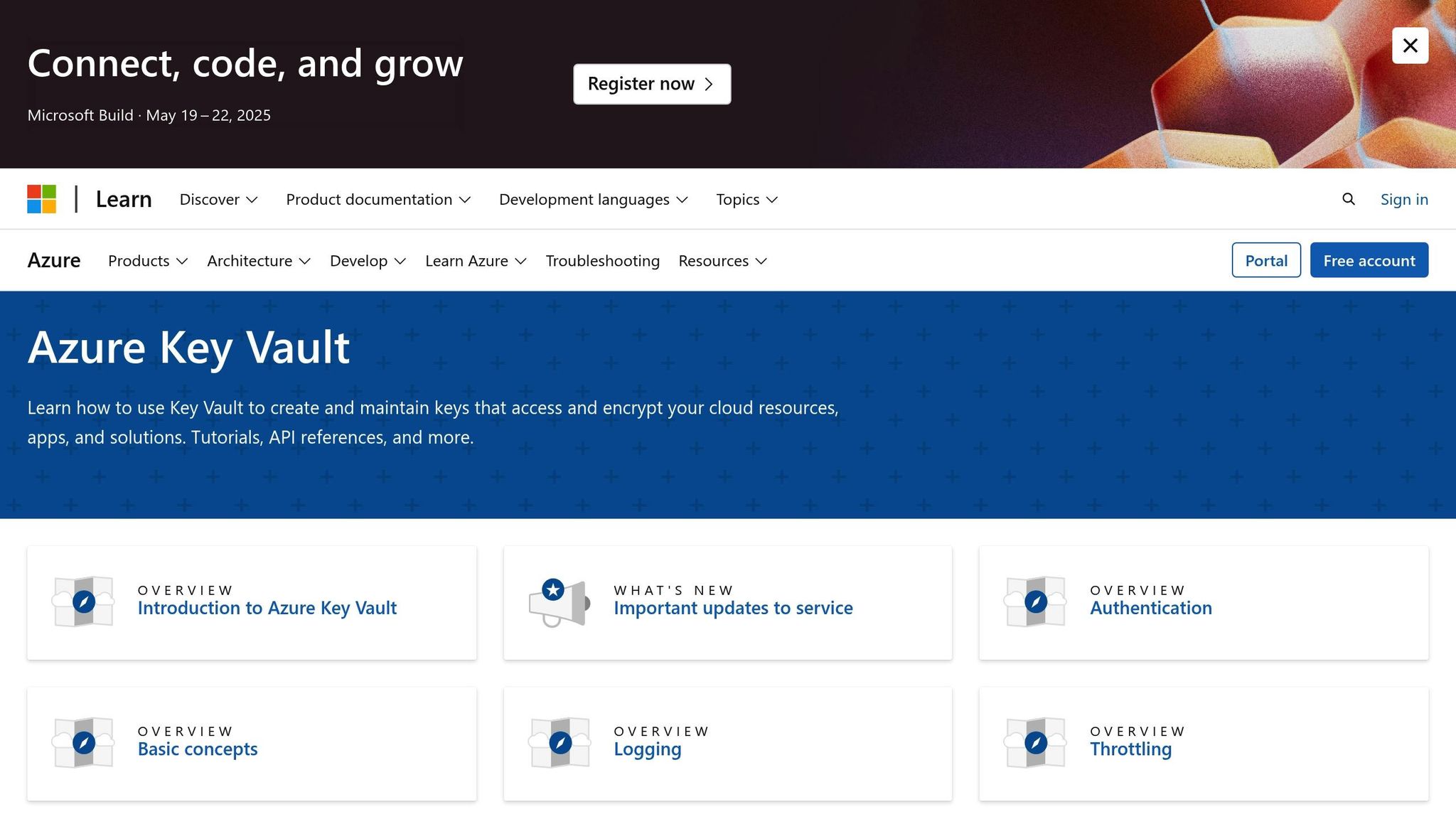Click the Register now button
The image size is (1456, 819).
pos(652,84)
